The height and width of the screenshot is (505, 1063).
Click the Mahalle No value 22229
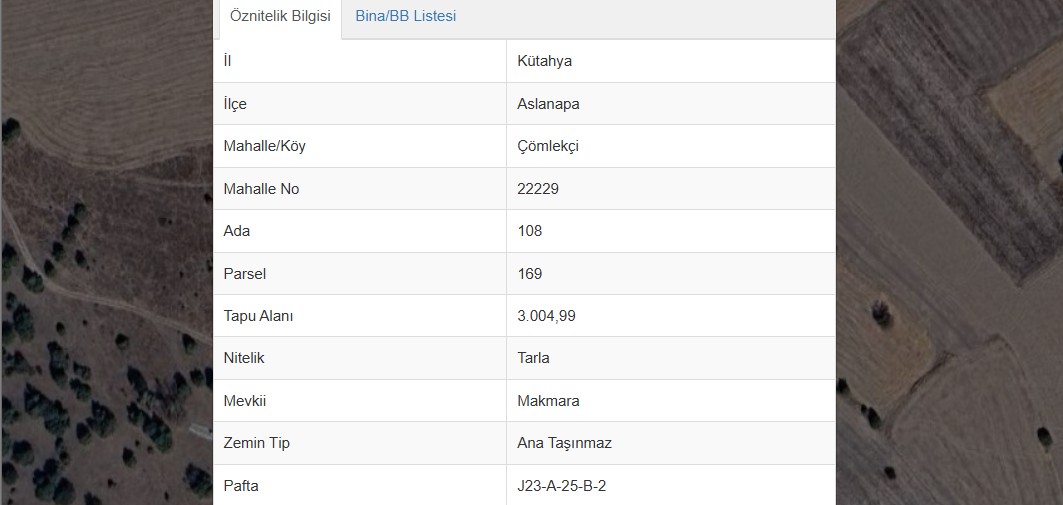click(538, 189)
